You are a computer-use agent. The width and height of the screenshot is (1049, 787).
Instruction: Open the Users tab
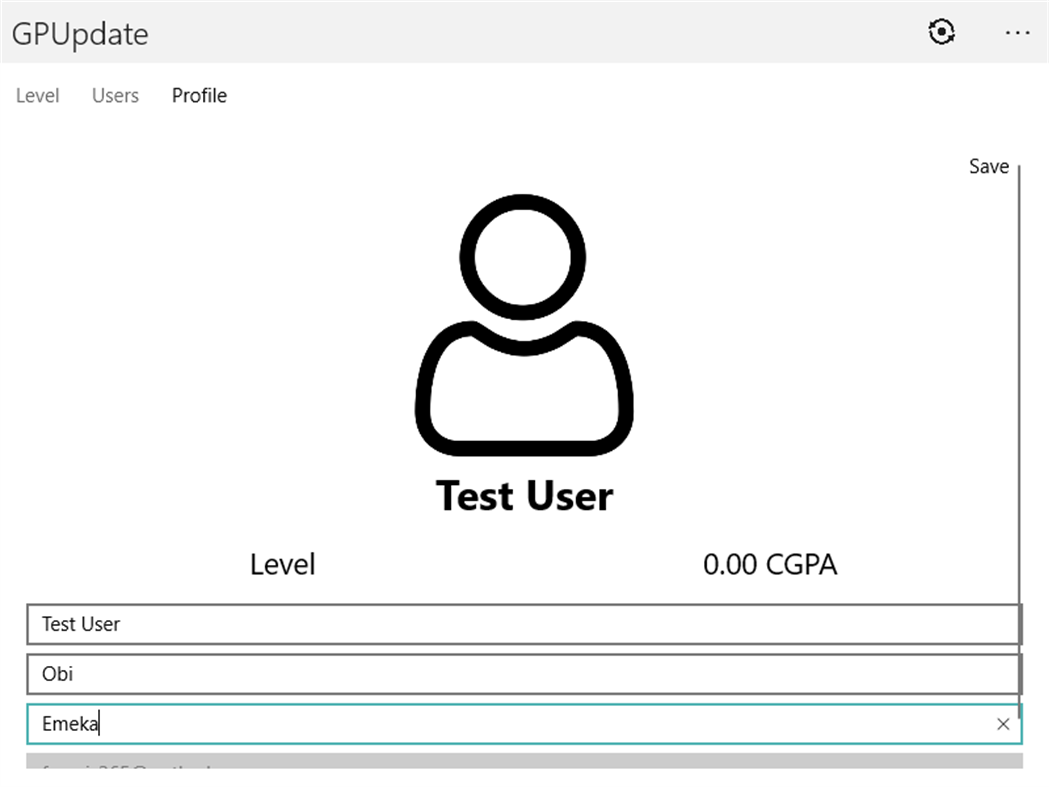(x=114, y=95)
